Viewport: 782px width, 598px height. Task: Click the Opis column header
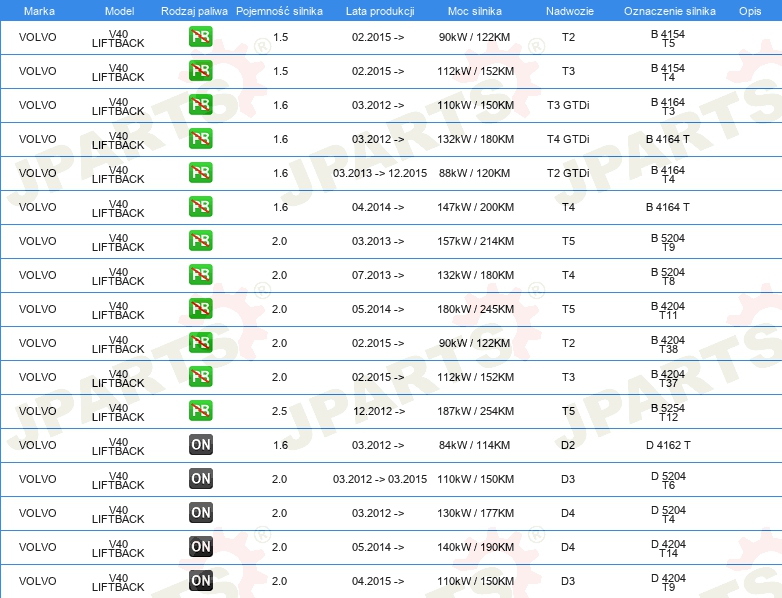pos(750,11)
